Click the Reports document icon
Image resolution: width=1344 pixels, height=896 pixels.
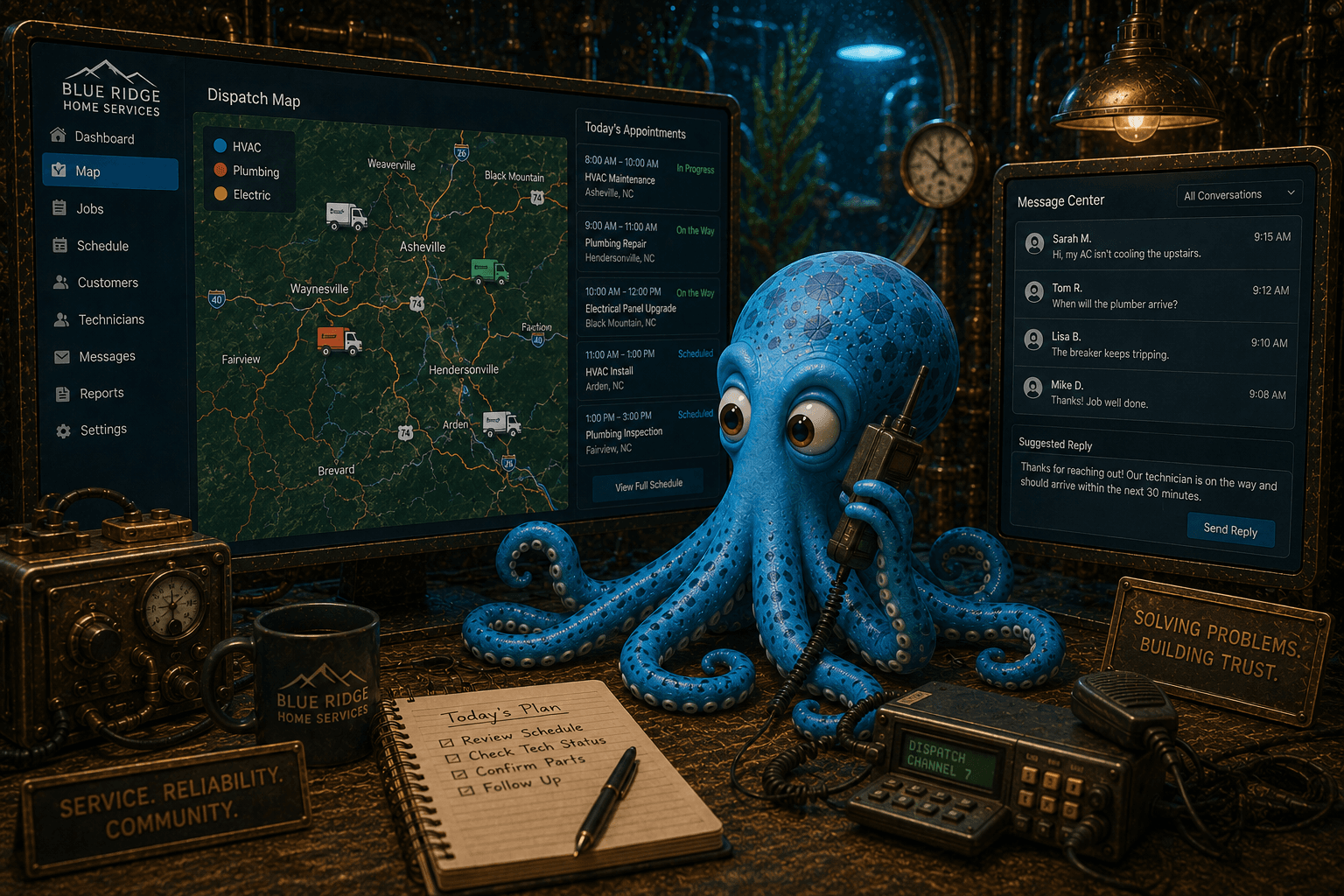63,394
